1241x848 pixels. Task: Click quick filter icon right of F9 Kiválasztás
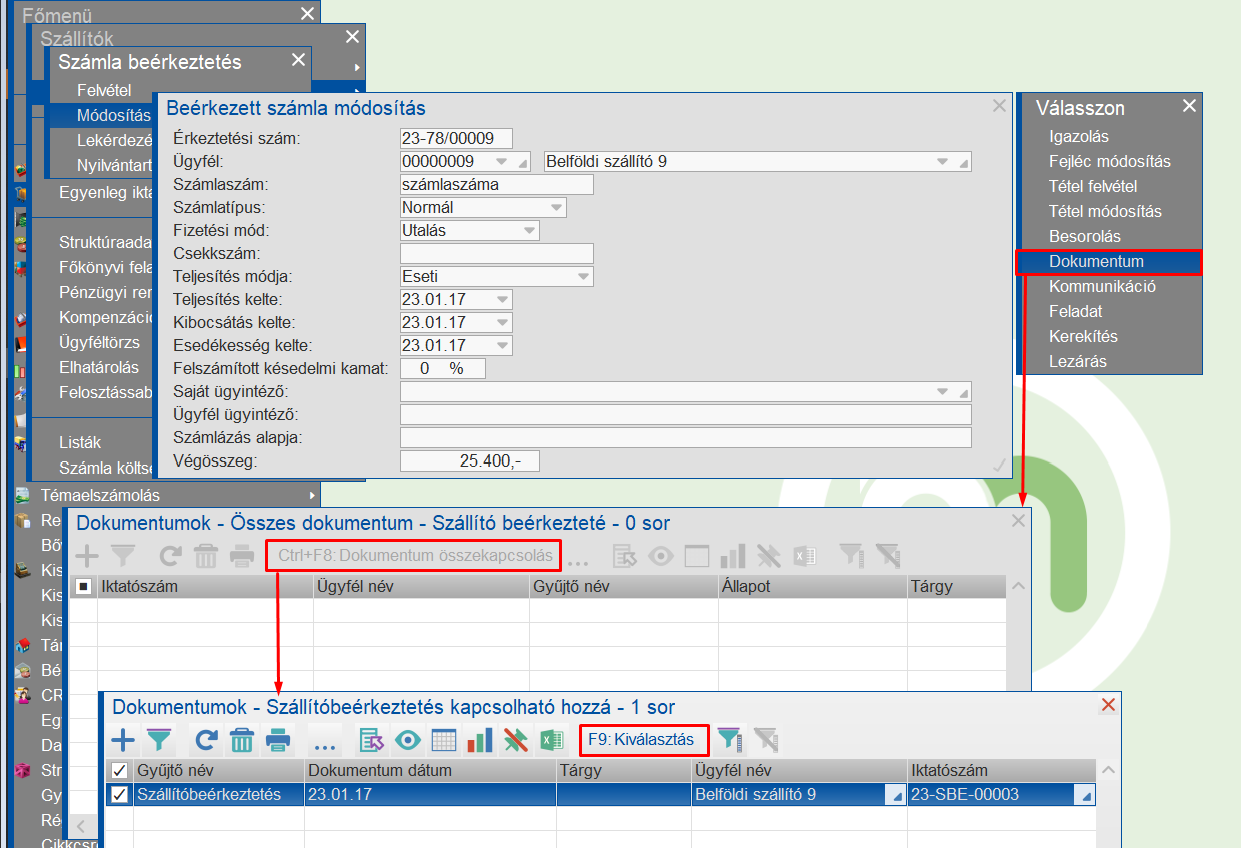(731, 740)
